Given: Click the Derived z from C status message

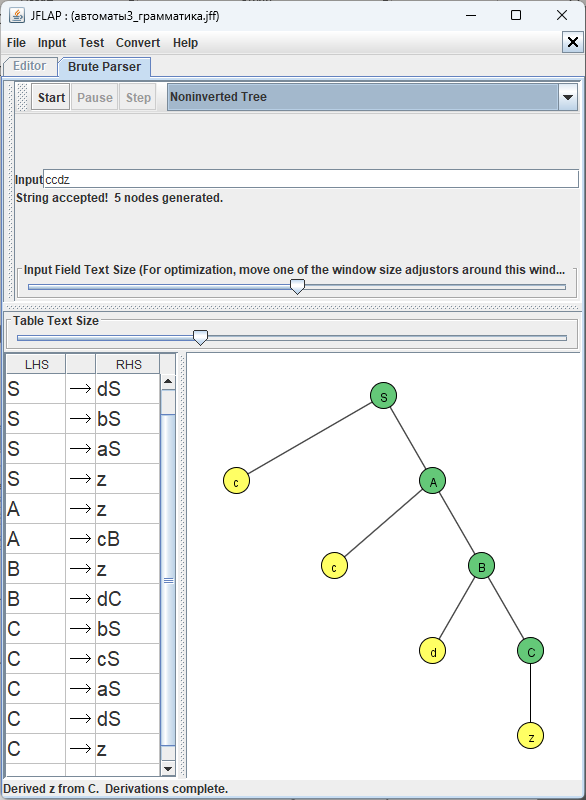Looking at the screenshot, I should [116, 789].
